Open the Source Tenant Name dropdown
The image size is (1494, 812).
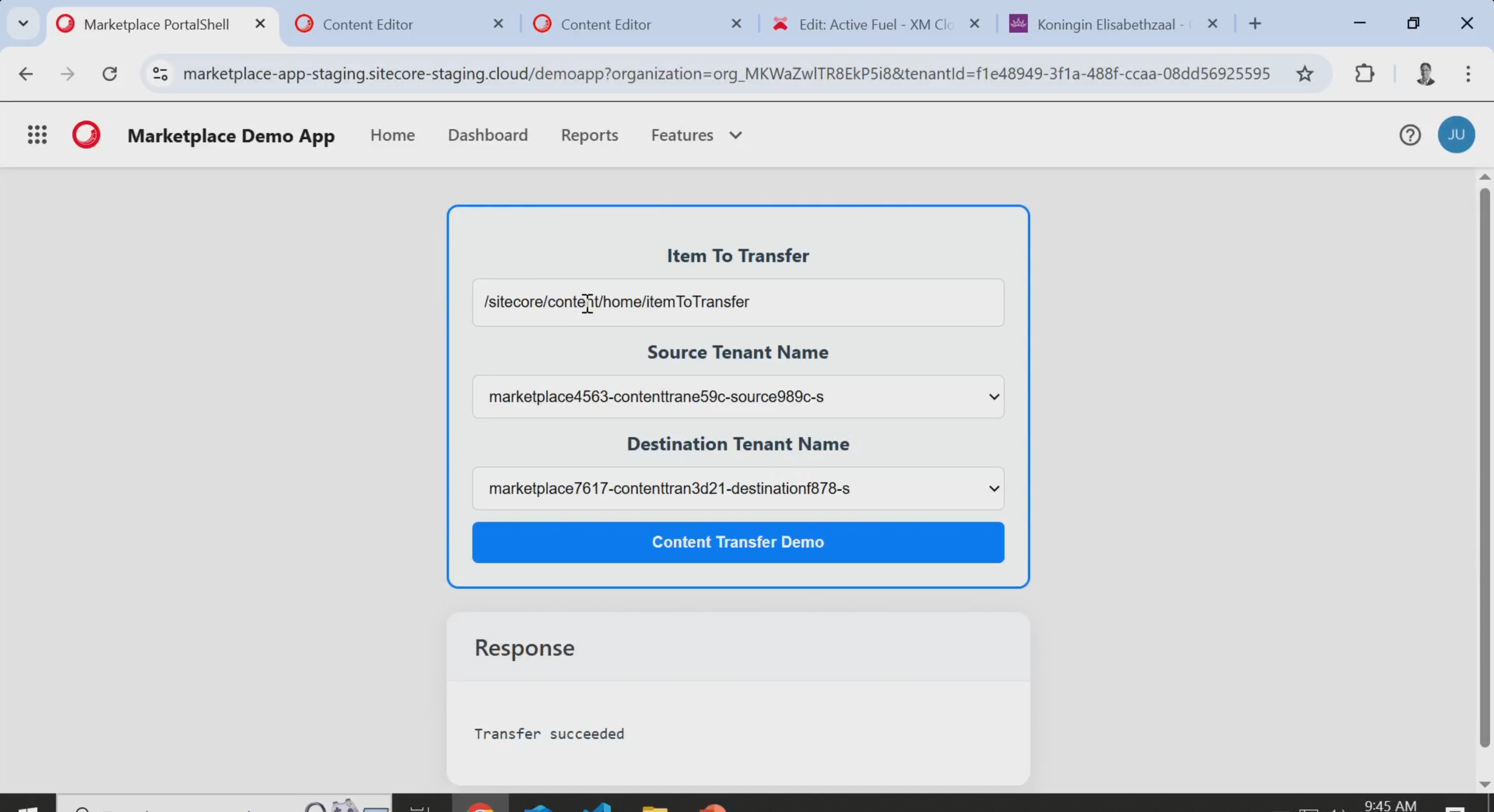point(738,397)
